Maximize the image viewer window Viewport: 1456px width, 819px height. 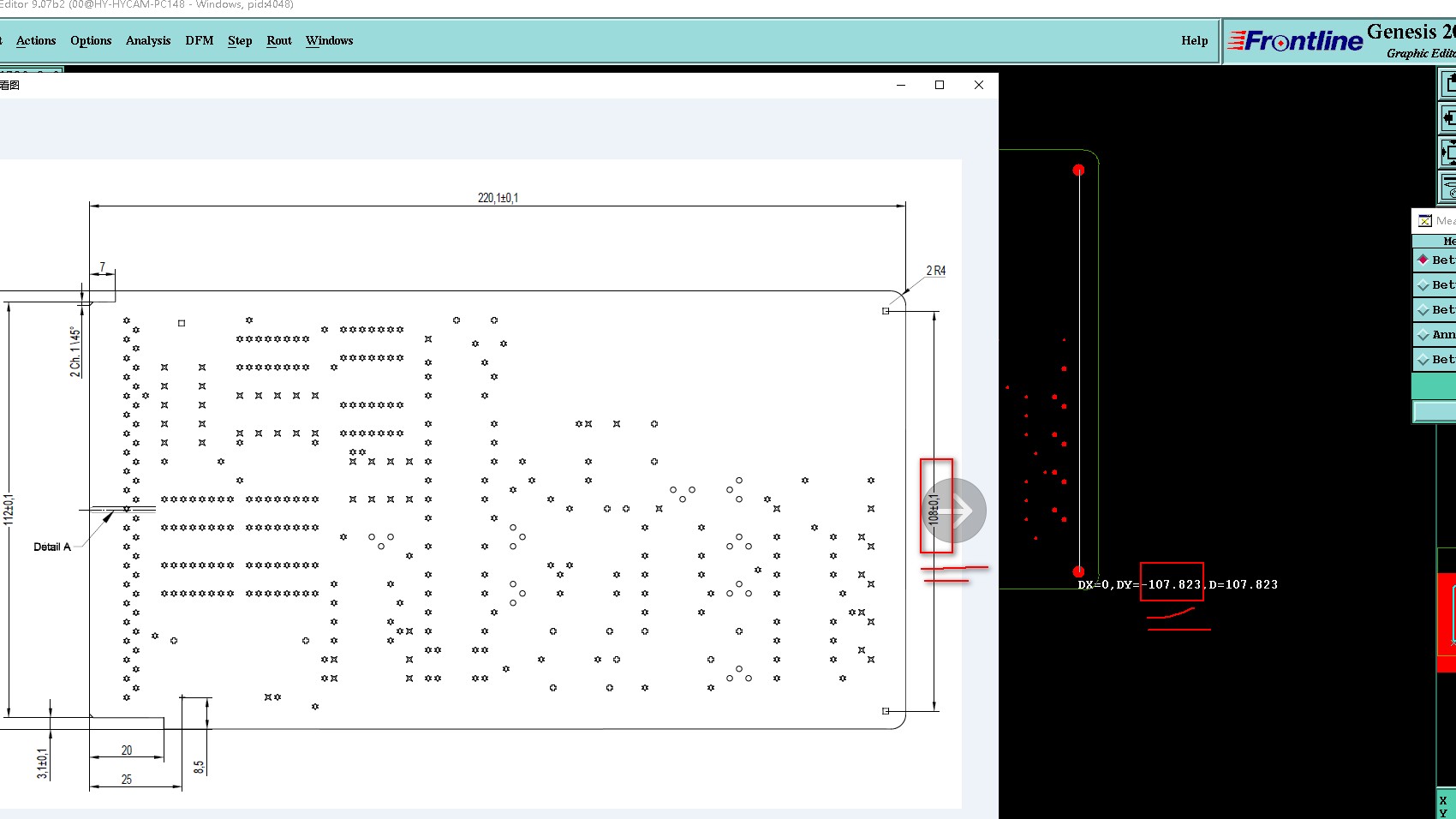940,85
